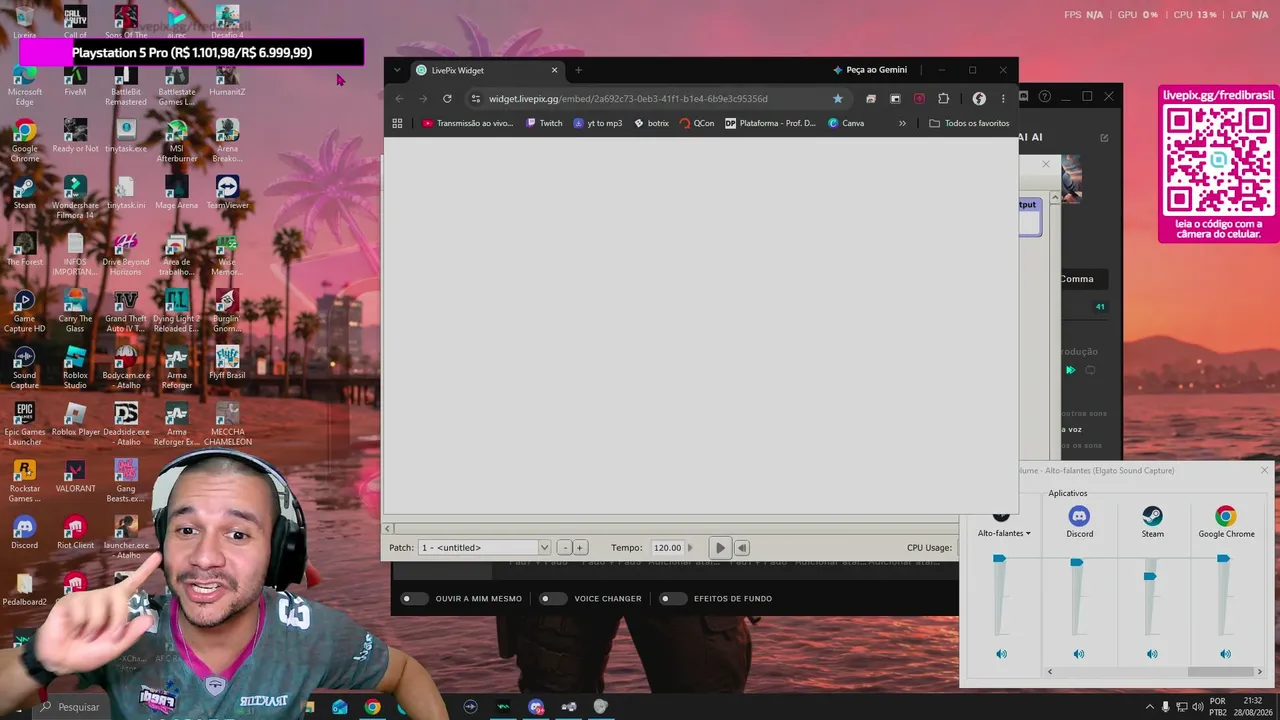Open the botrix bookmark
1280x720 pixels.
click(x=651, y=123)
